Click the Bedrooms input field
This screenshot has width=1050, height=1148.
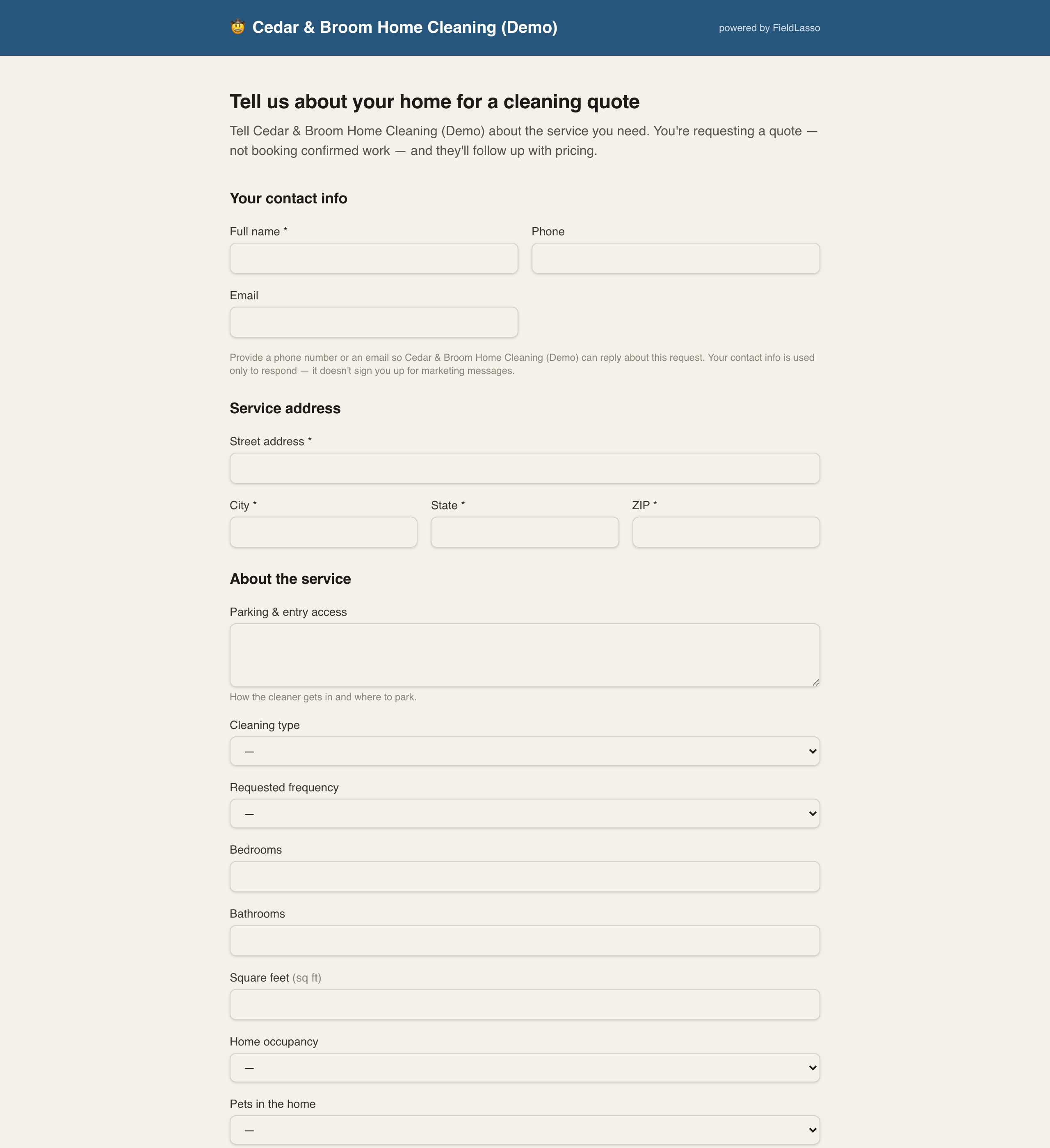(525, 877)
